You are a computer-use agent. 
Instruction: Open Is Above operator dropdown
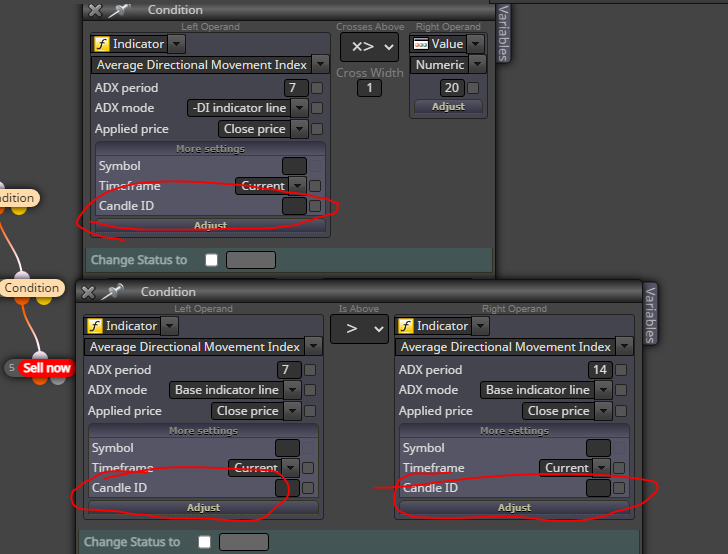pyautogui.click(x=359, y=329)
